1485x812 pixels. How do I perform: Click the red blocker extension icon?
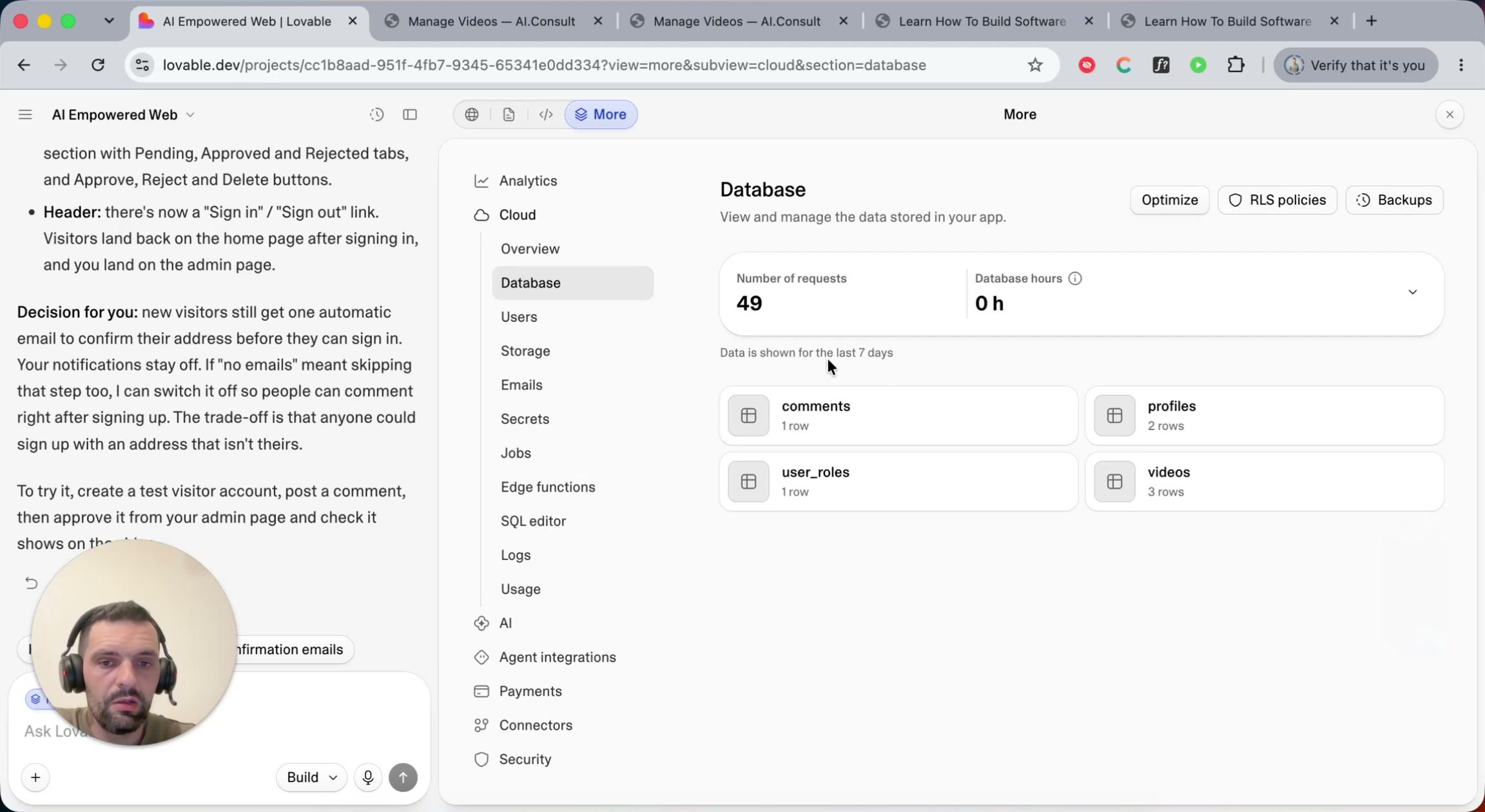coord(1087,65)
